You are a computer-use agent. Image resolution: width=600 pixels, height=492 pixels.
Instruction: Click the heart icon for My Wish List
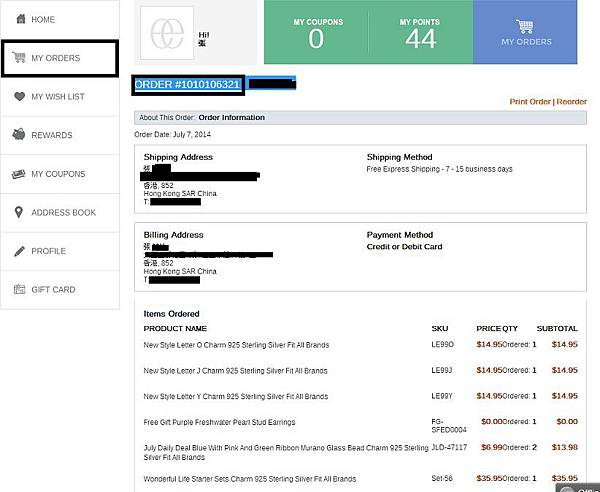click(x=19, y=96)
